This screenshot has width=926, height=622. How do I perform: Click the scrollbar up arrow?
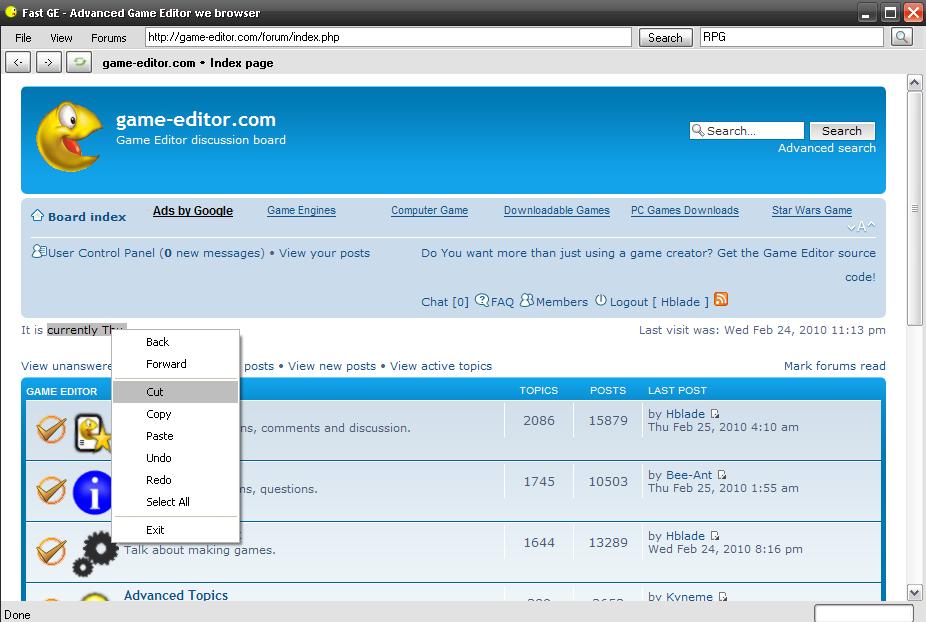[x=914, y=83]
